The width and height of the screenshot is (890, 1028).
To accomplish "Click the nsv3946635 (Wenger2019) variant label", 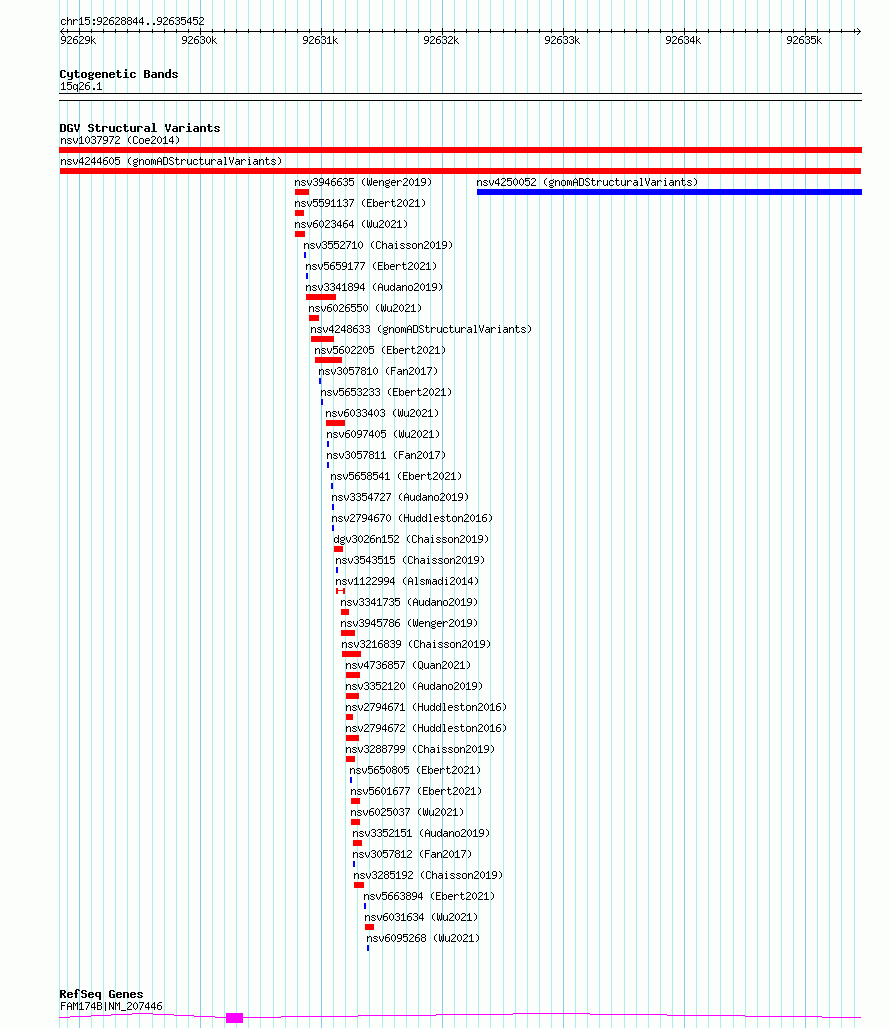I will coord(363,182).
